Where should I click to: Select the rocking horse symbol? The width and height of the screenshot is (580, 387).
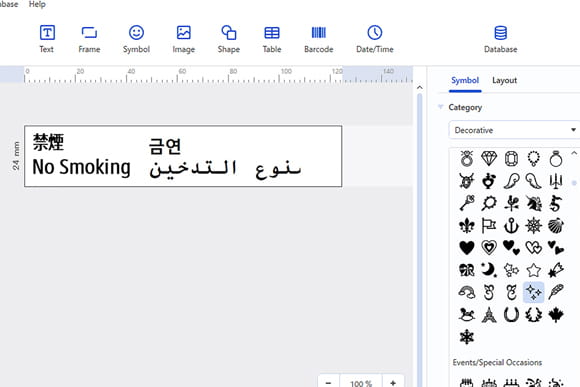pyautogui.click(x=466, y=315)
